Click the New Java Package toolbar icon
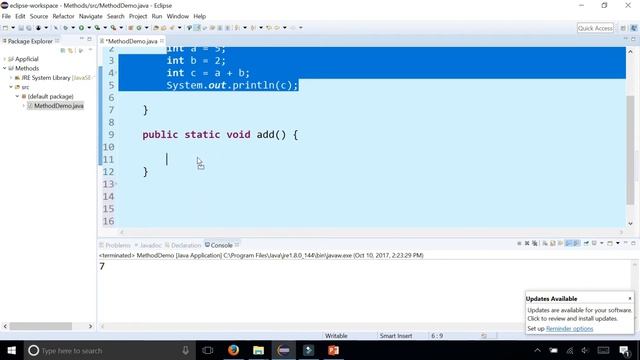 click(131, 28)
